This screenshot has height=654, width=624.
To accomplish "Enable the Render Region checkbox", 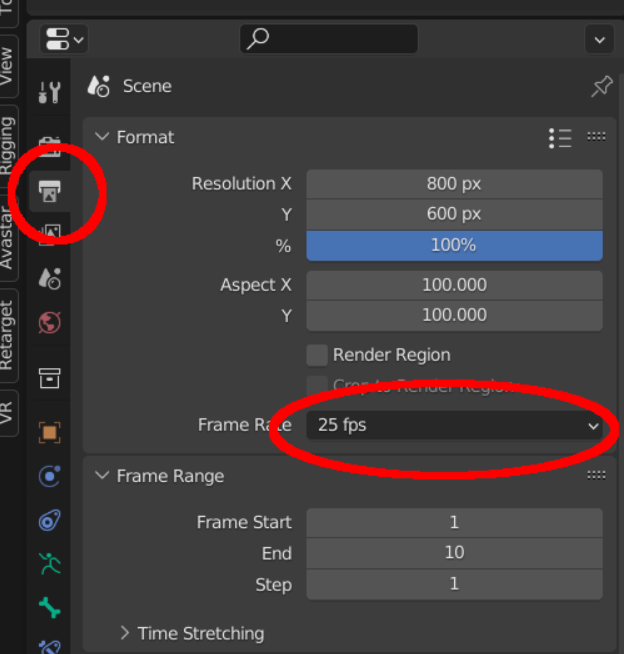I will 317,355.
